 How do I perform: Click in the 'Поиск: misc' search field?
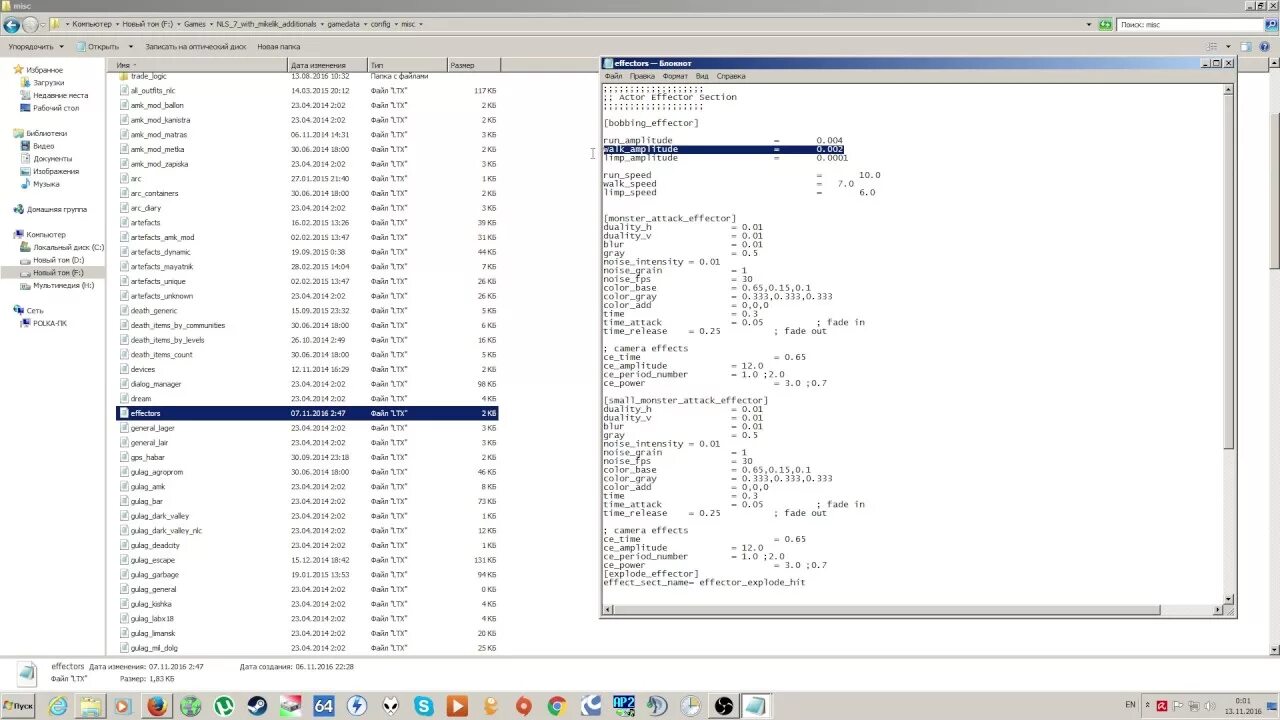click(1188, 24)
